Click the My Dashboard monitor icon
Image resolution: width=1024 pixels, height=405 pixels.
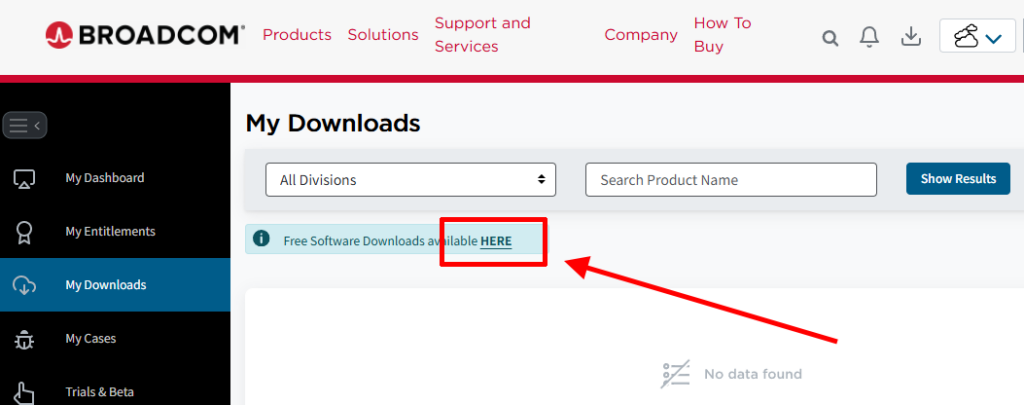pyautogui.click(x=24, y=178)
